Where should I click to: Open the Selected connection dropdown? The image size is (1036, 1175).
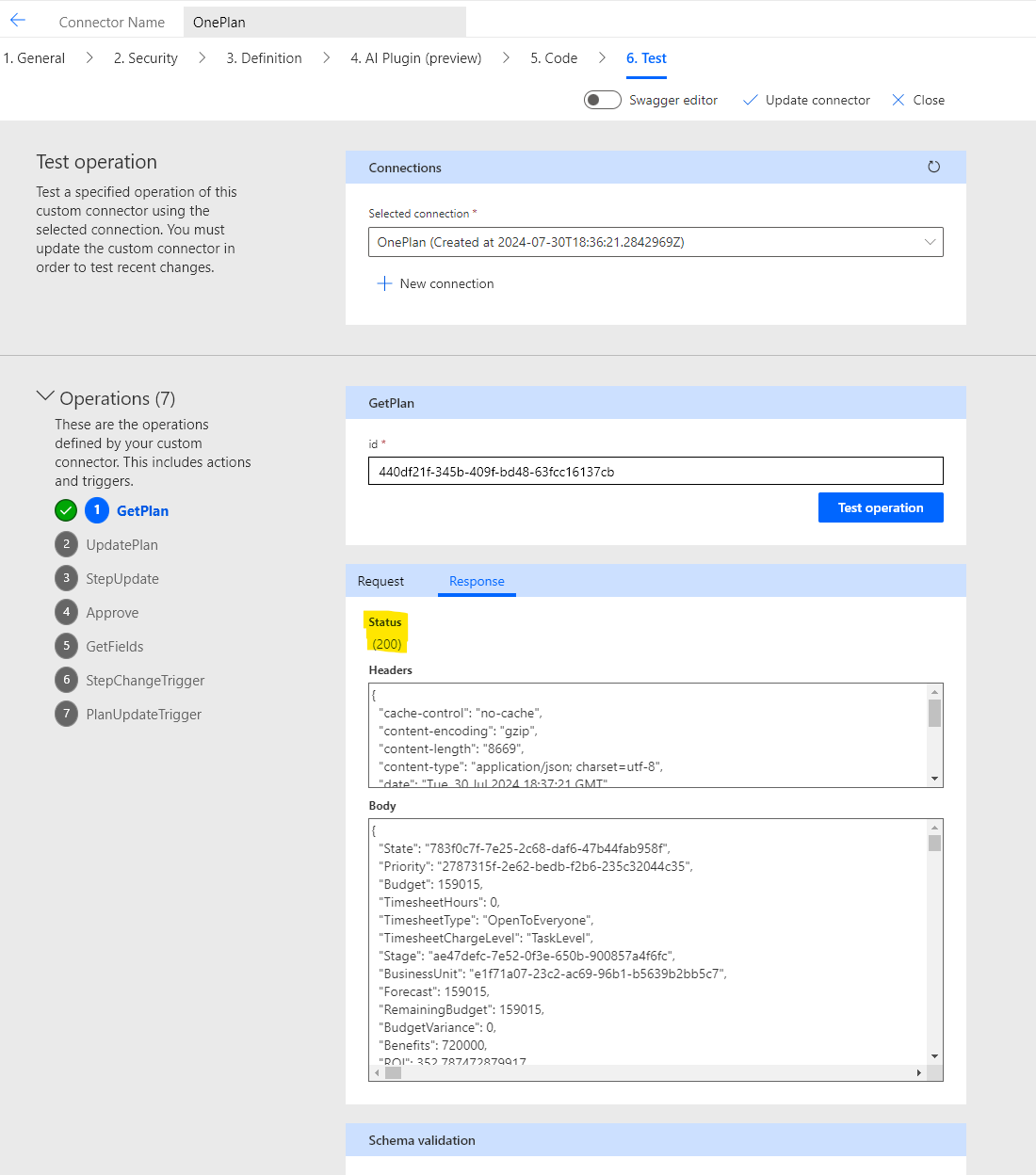656,242
